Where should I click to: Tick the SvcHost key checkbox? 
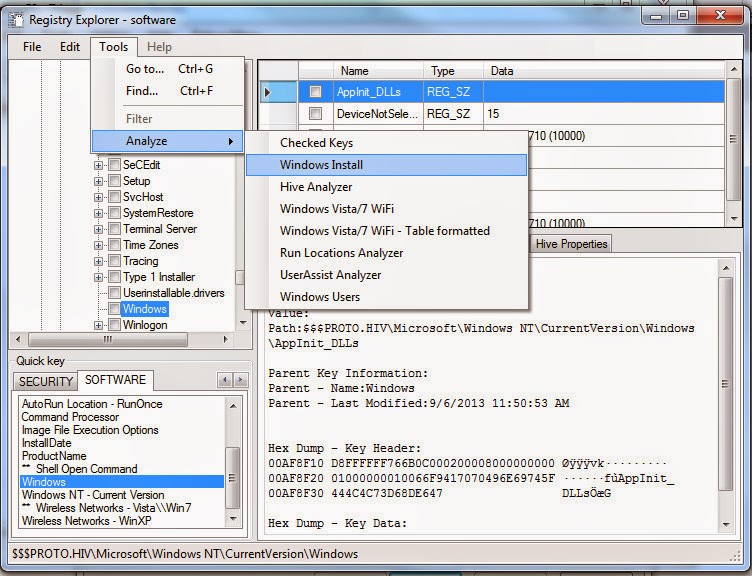coord(115,197)
